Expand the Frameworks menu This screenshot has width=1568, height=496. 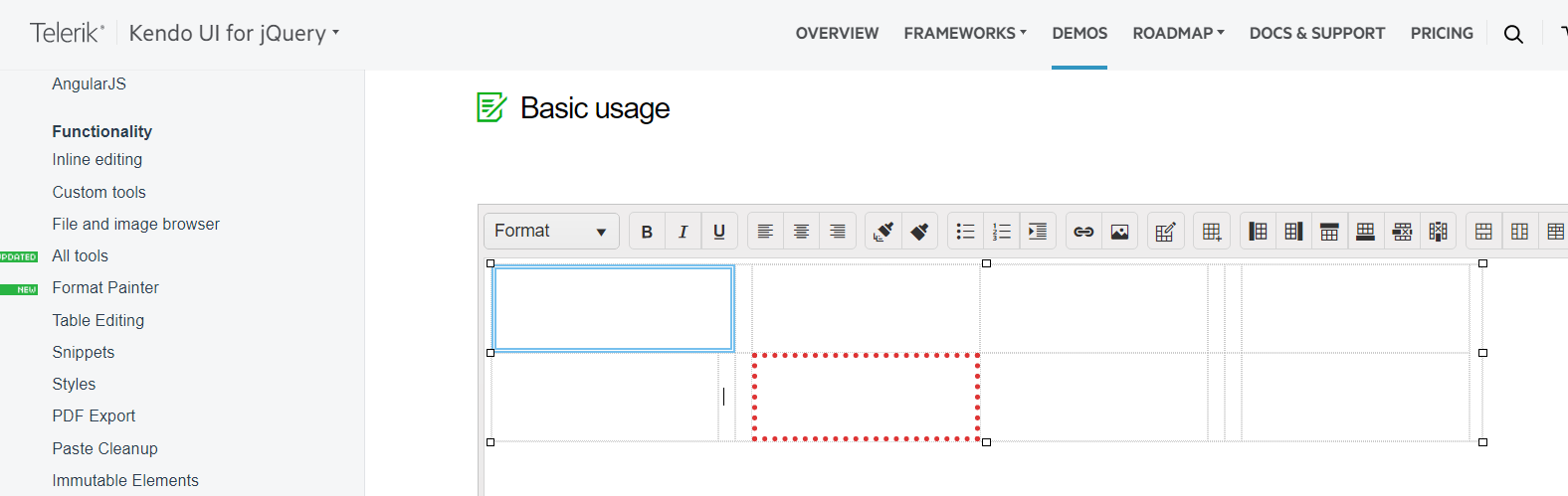pyautogui.click(x=964, y=33)
